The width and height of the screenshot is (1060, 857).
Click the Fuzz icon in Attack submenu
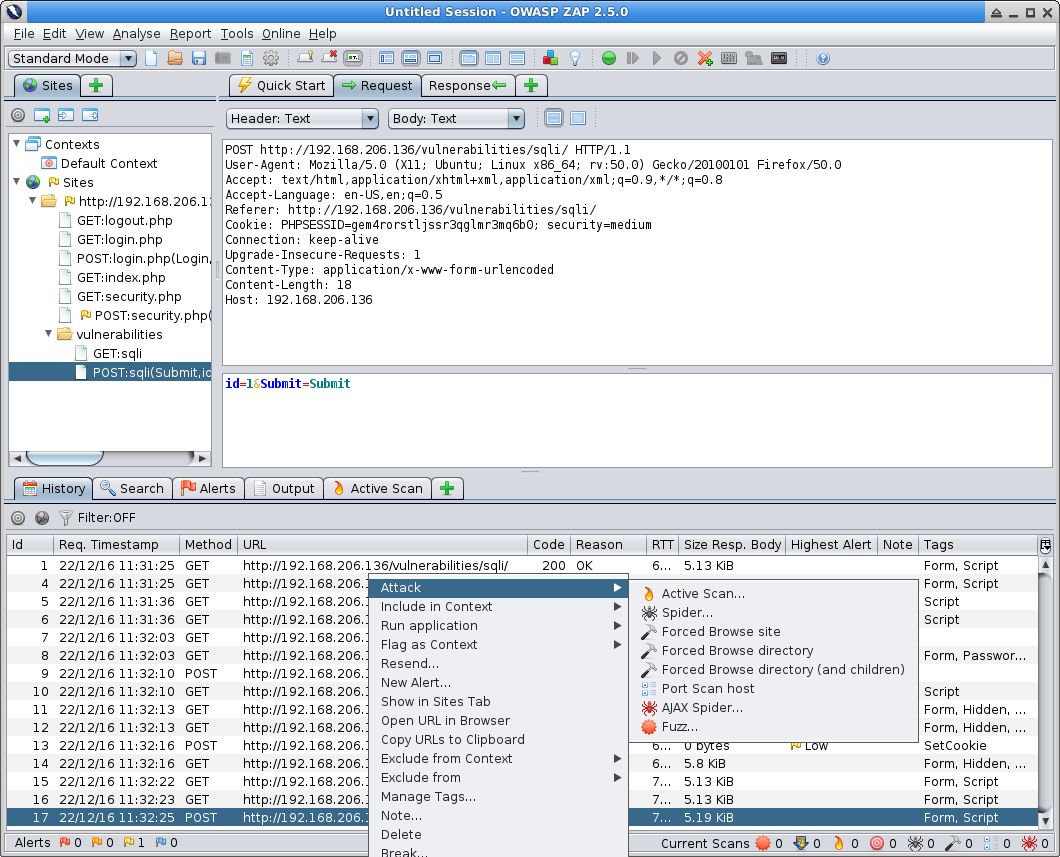649,727
